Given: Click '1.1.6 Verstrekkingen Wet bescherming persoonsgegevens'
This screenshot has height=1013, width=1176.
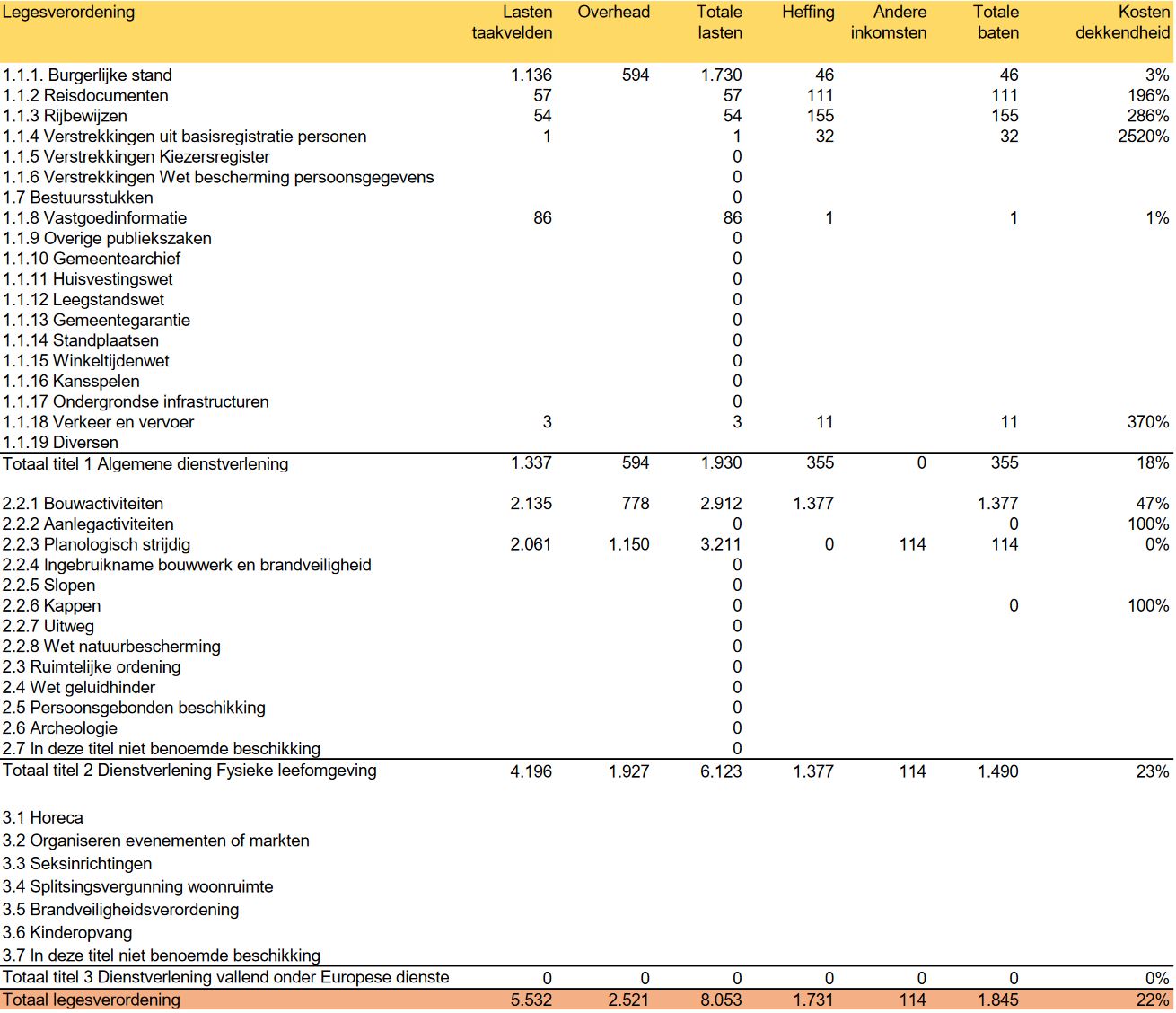Looking at the screenshot, I should [218, 178].
